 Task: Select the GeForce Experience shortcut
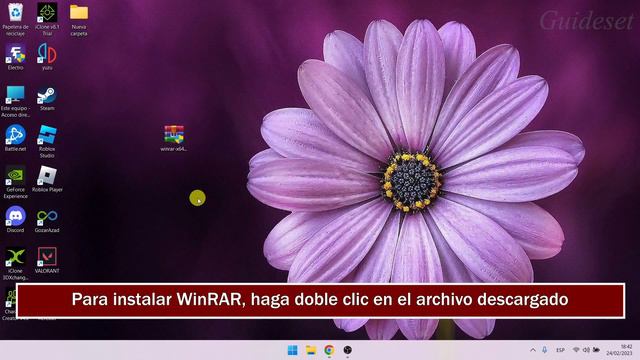tap(16, 182)
